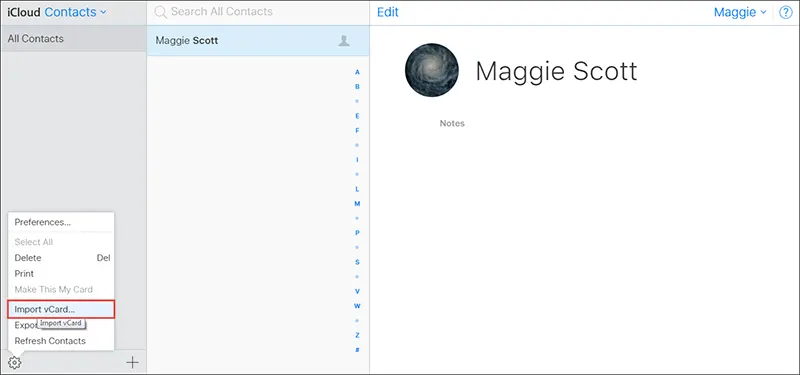
Task: Jump to # section in index
Action: [x=357, y=350]
